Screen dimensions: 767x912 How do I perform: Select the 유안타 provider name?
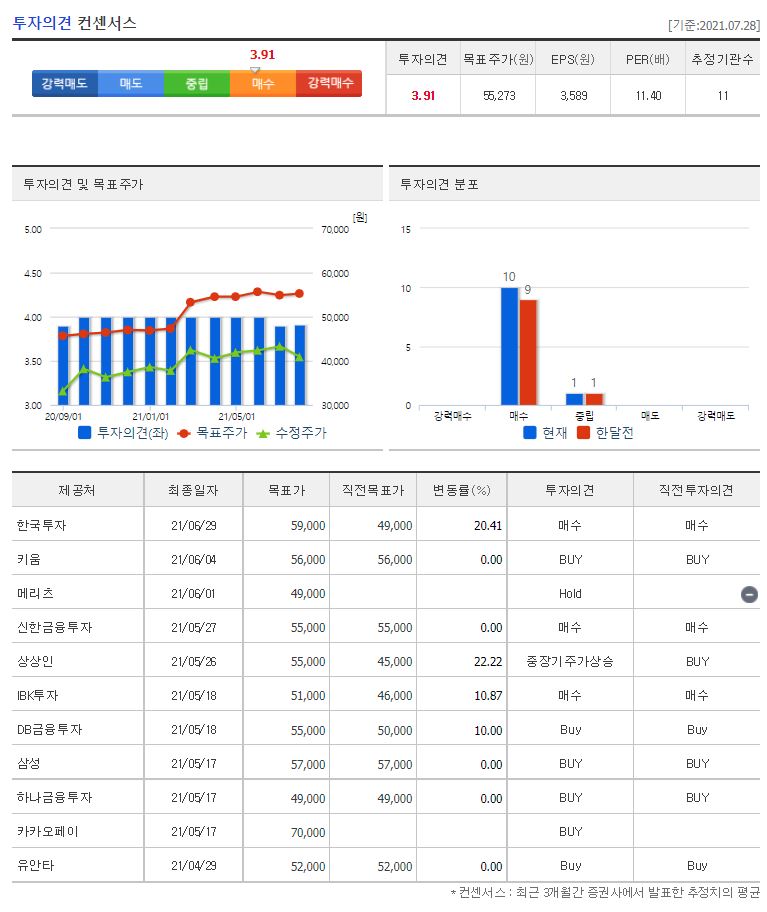click(x=35, y=865)
